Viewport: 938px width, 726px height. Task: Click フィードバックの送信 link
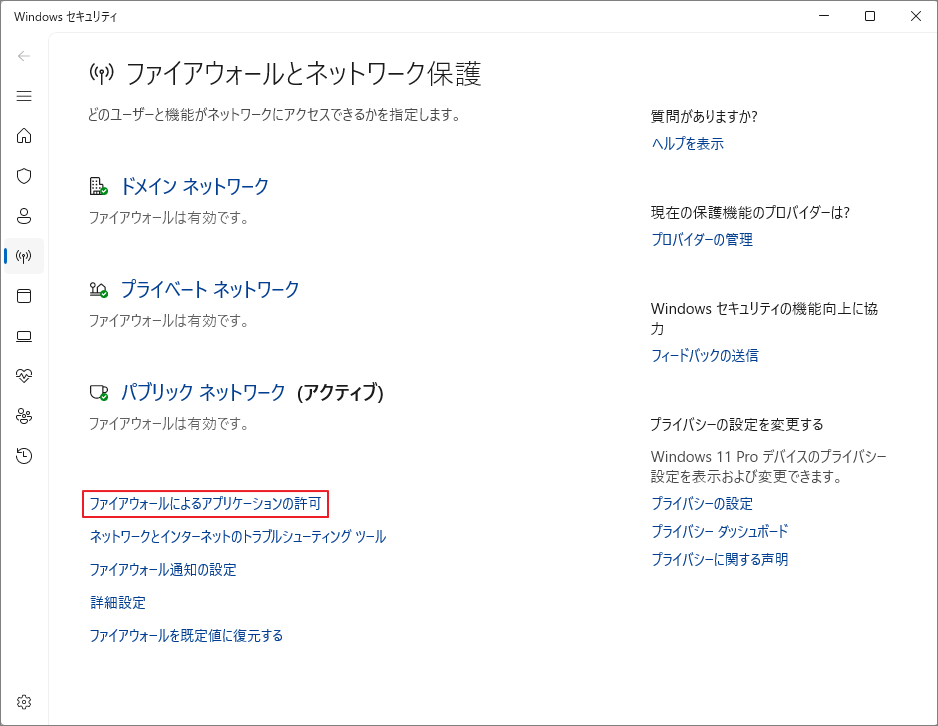(705, 355)
